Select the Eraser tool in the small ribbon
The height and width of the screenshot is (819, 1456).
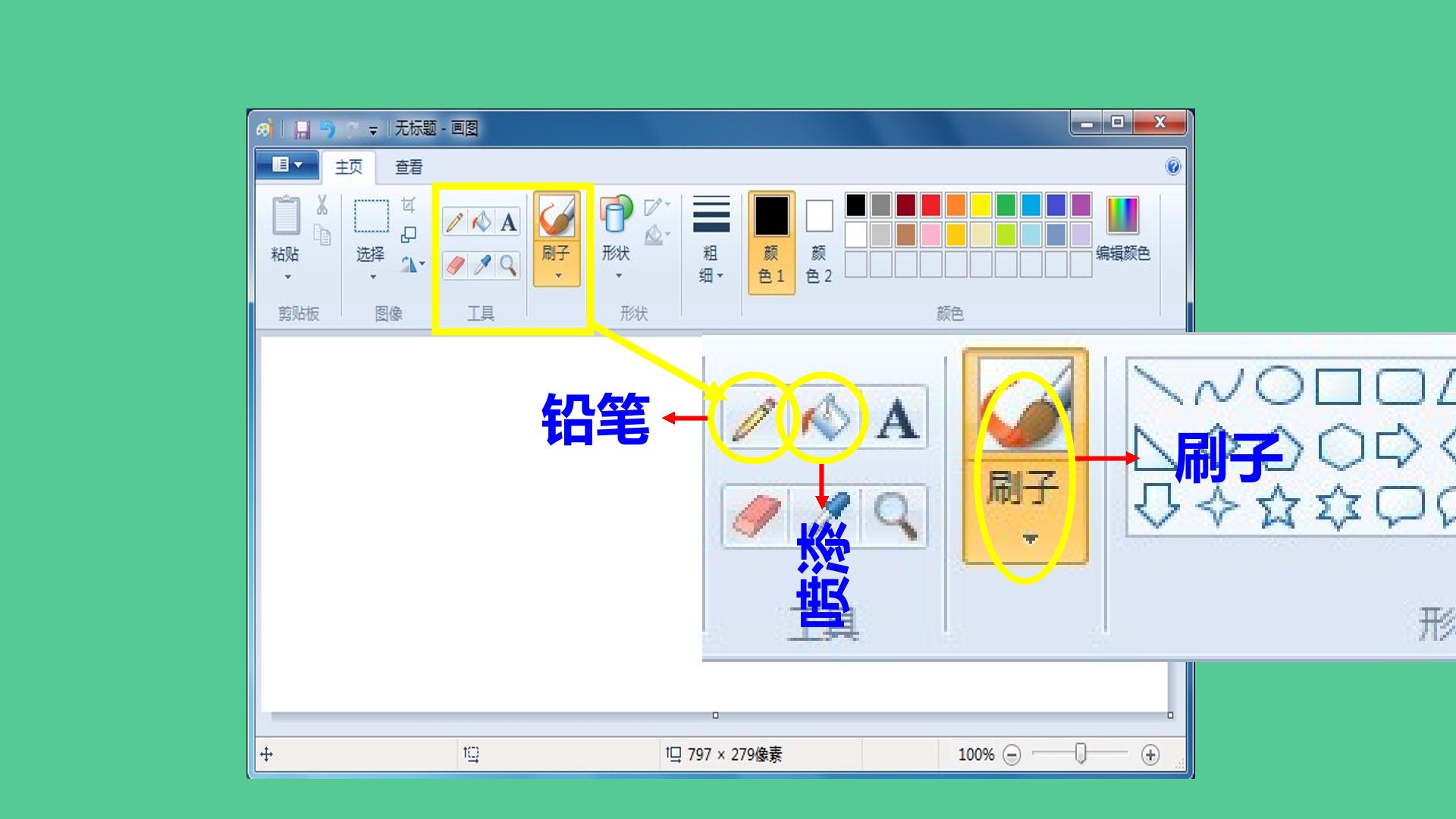tap(454, 265)
